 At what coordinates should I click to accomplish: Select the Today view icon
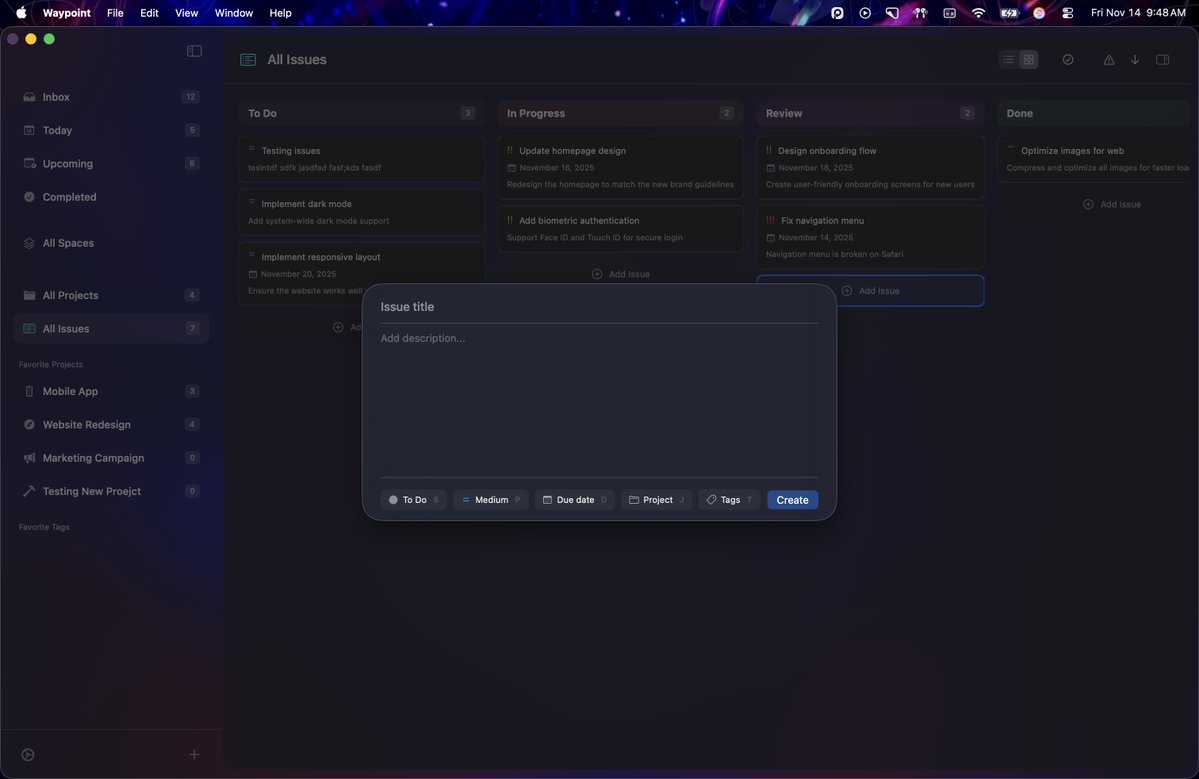[x=27, y=130]
